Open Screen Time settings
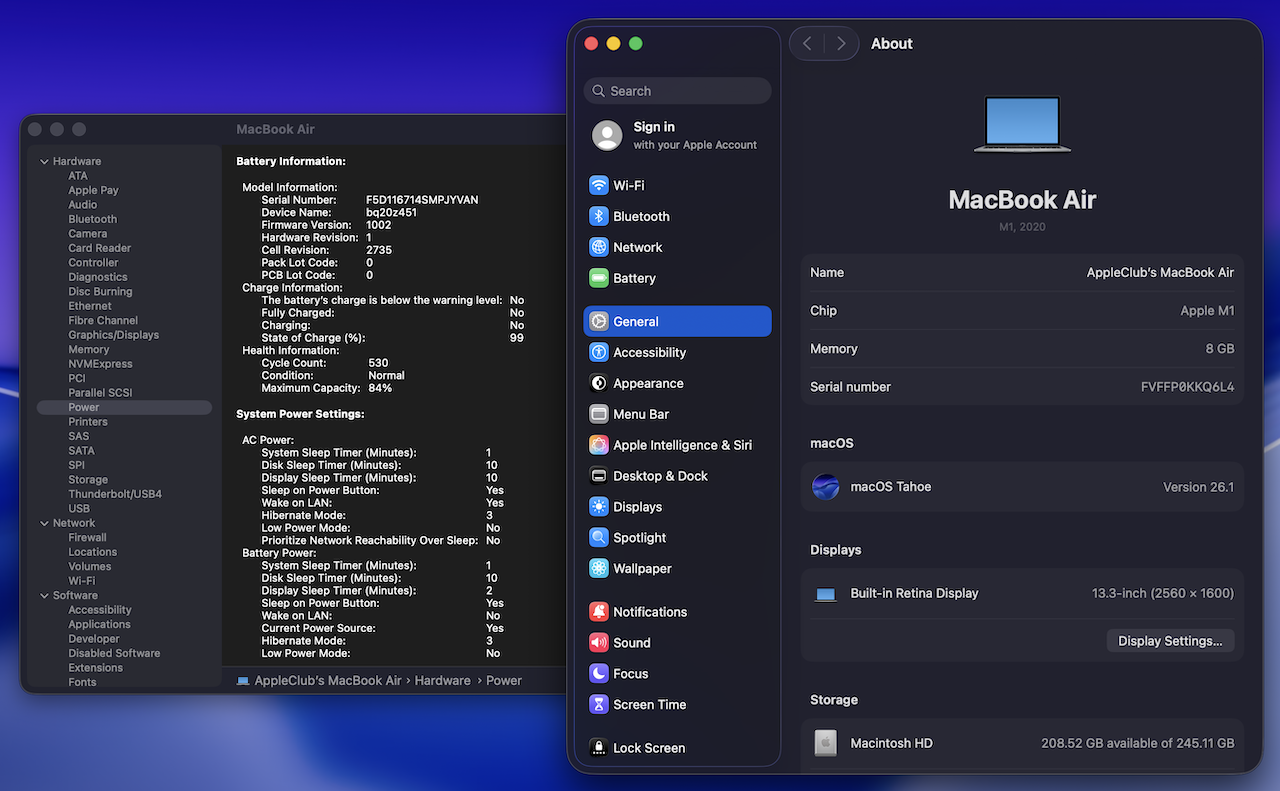 (x=649, y=705)
